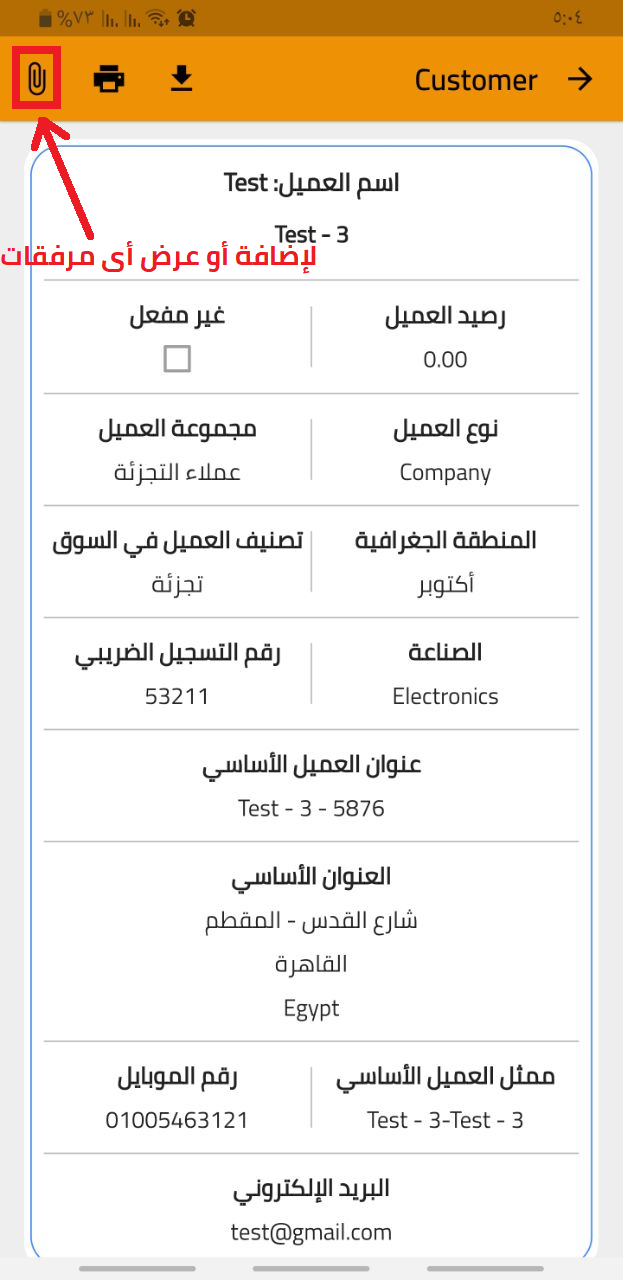Tap the download icon
Viewport: 623px width, 1280px height.
click(181, 78)
